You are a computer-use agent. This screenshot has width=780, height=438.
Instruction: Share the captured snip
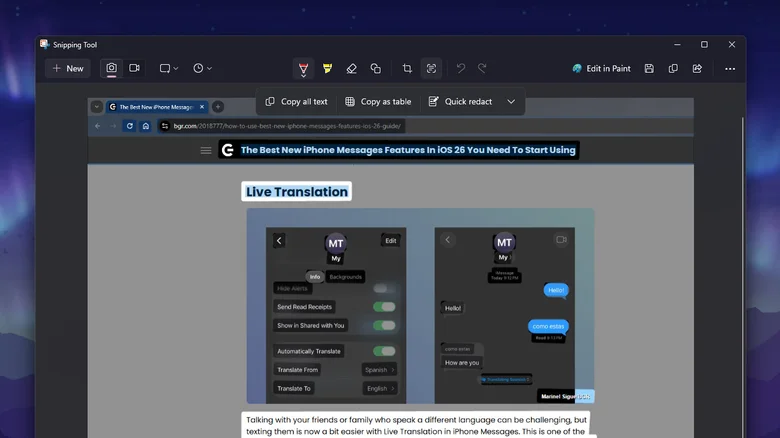pos(697,68)
